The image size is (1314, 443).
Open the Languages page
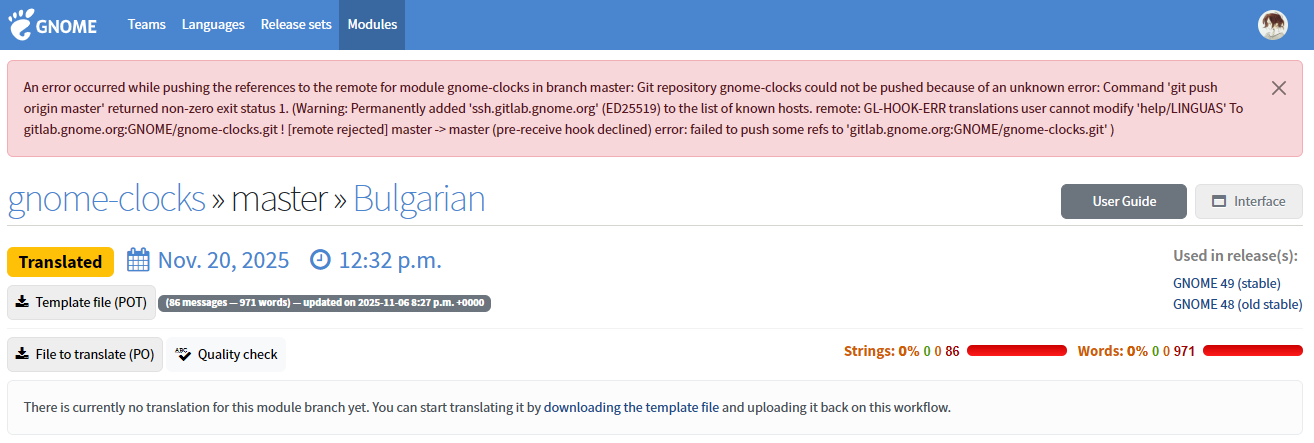click(213, 25)
